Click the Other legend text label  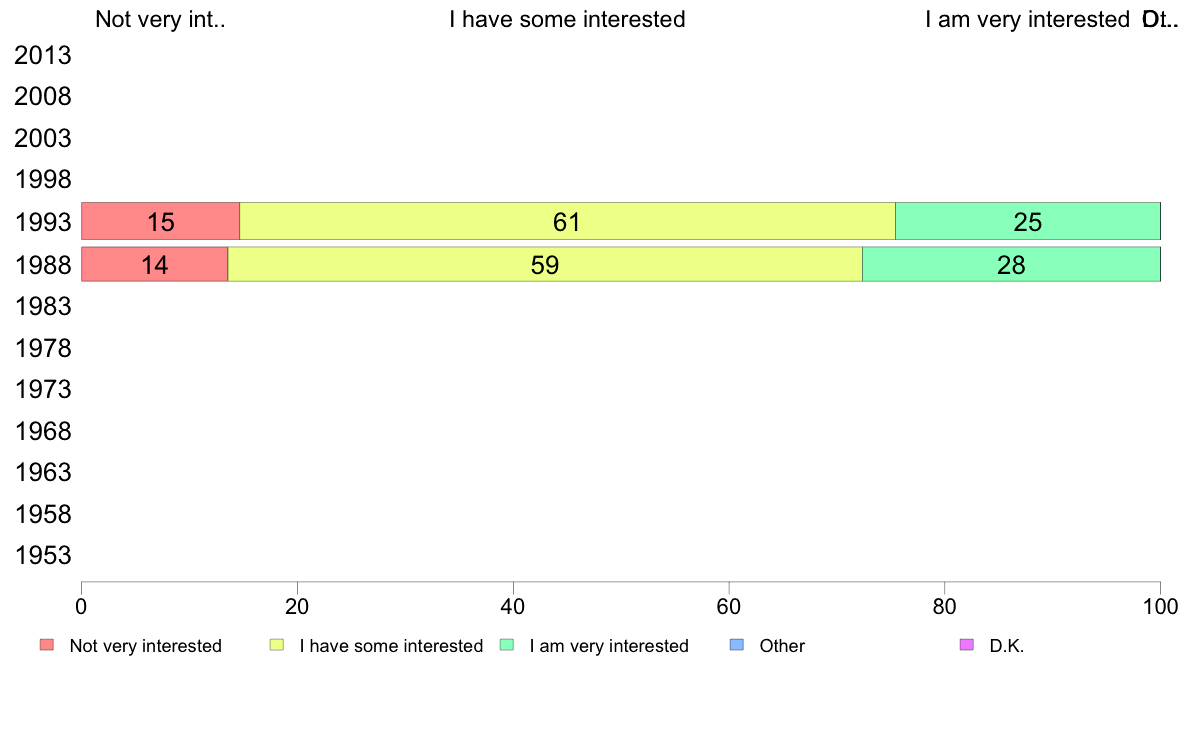(x=782, y=646)
